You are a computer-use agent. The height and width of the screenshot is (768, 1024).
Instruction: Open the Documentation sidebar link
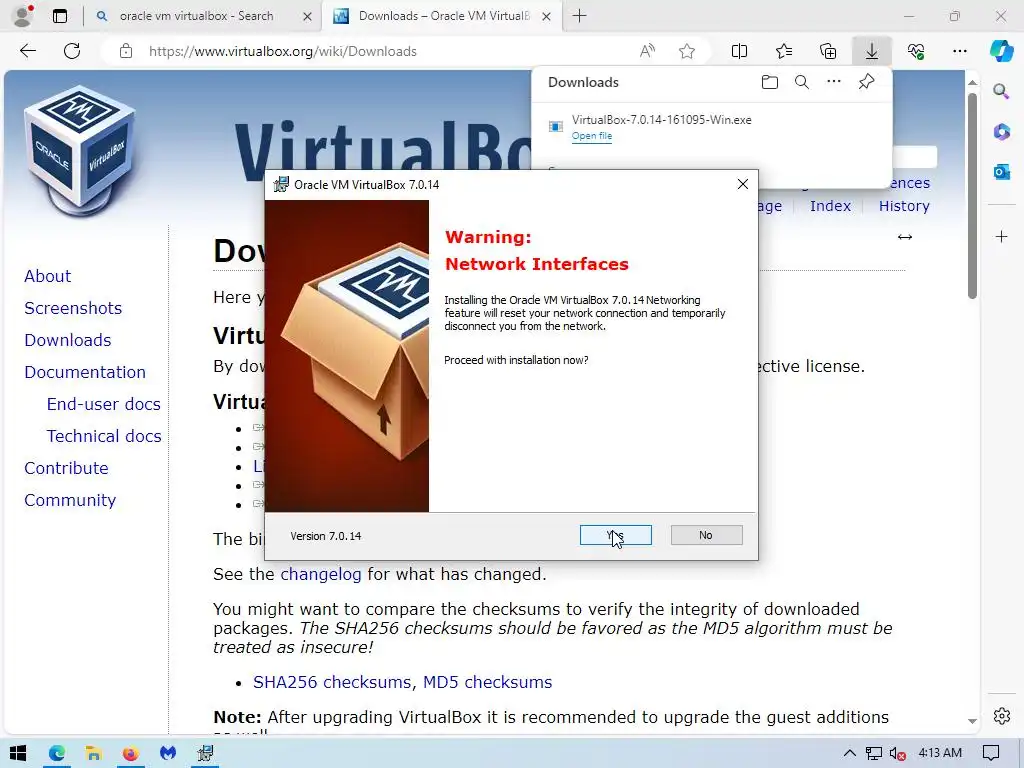click(x=85, y=372)
